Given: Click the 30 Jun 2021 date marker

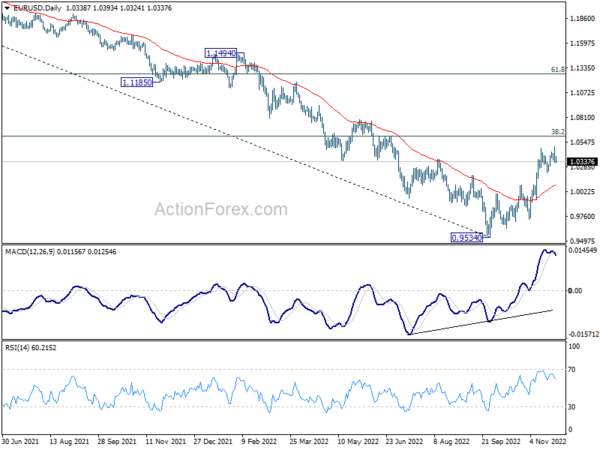Looking at the screenshot, I should [x=21, y=442].
